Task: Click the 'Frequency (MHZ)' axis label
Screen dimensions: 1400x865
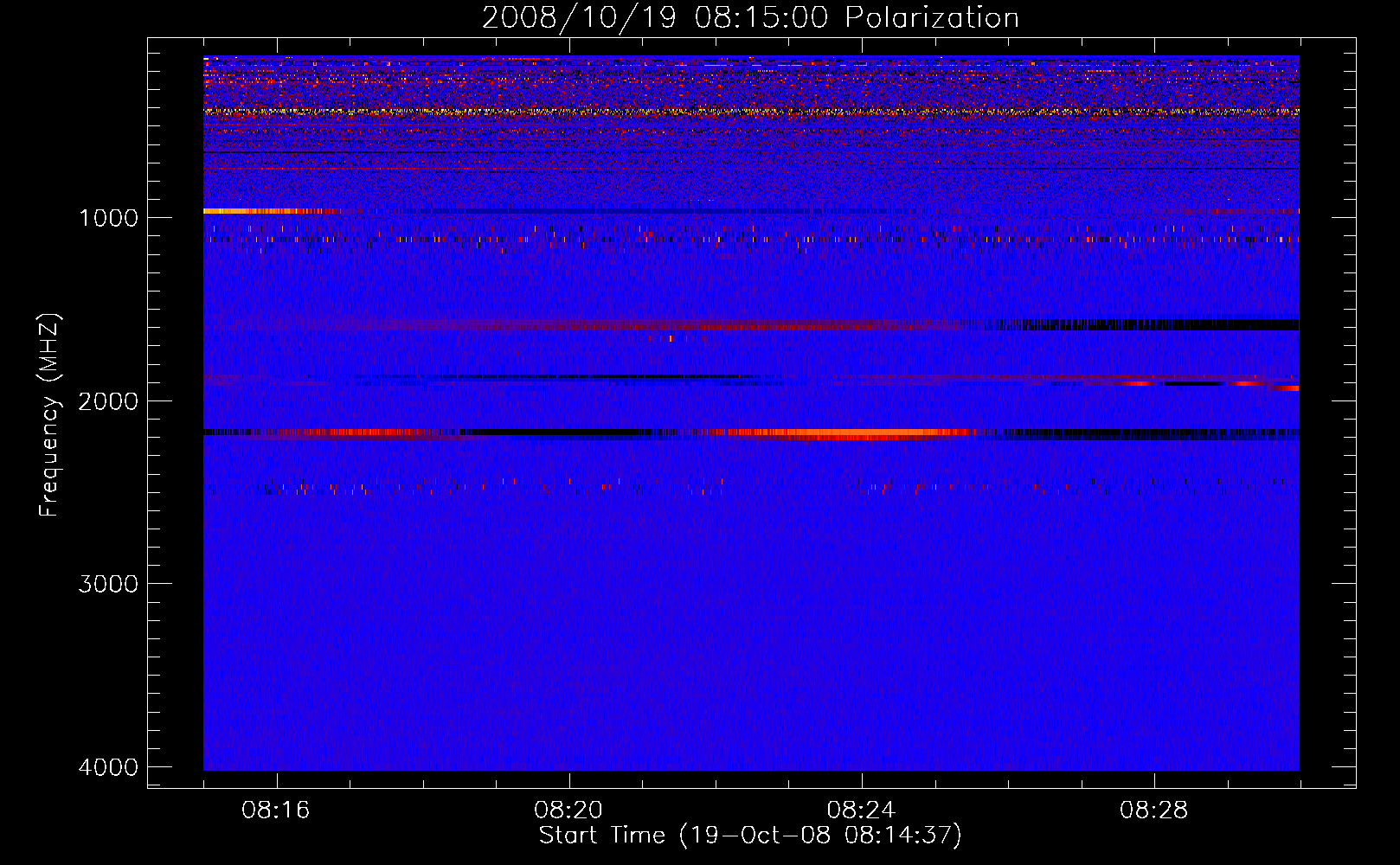Action: coord(49,414)
